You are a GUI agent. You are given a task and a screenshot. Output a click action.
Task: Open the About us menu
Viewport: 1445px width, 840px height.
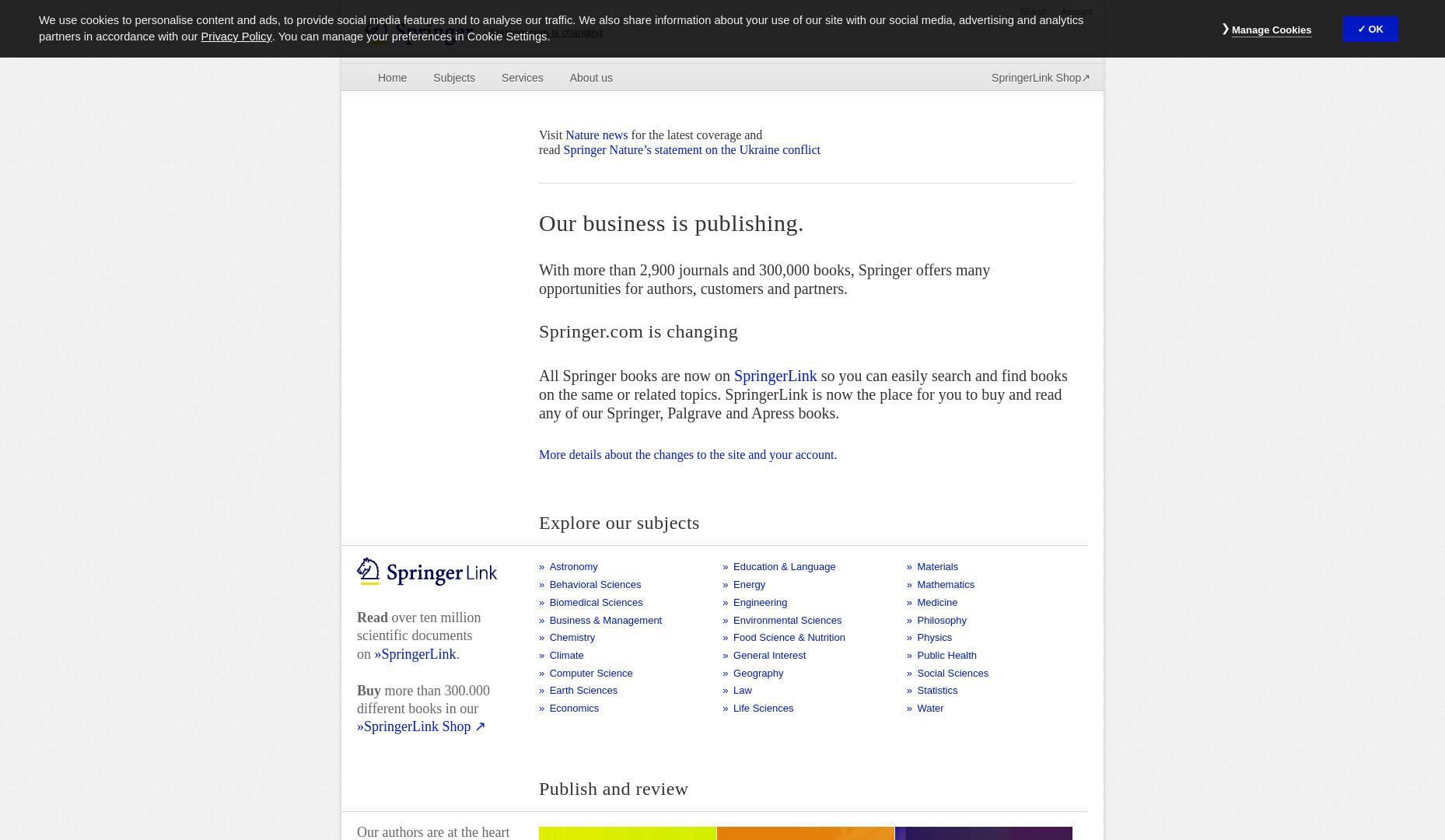tap(591, 78)
